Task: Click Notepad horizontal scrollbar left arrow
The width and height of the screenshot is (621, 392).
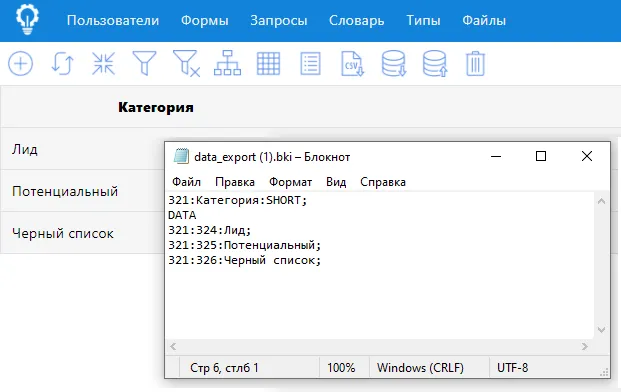Action: pos(173,346)
